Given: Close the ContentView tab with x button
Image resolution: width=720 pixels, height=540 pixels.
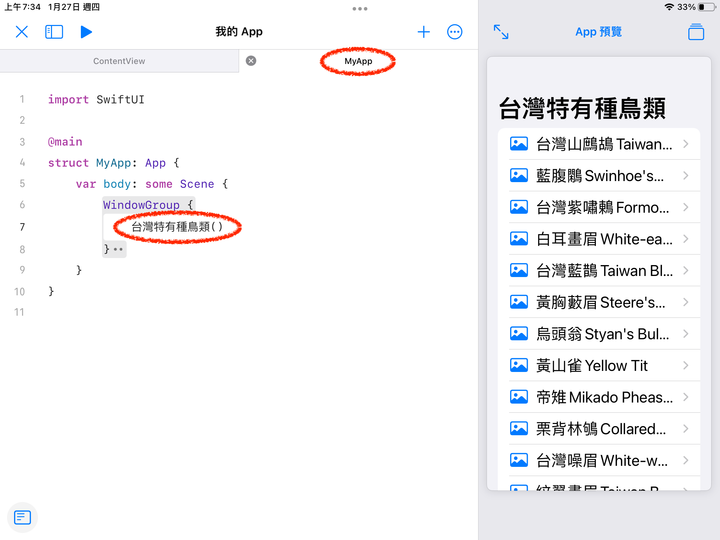Looking at the screenshot, I should click(x=251, y=61).
